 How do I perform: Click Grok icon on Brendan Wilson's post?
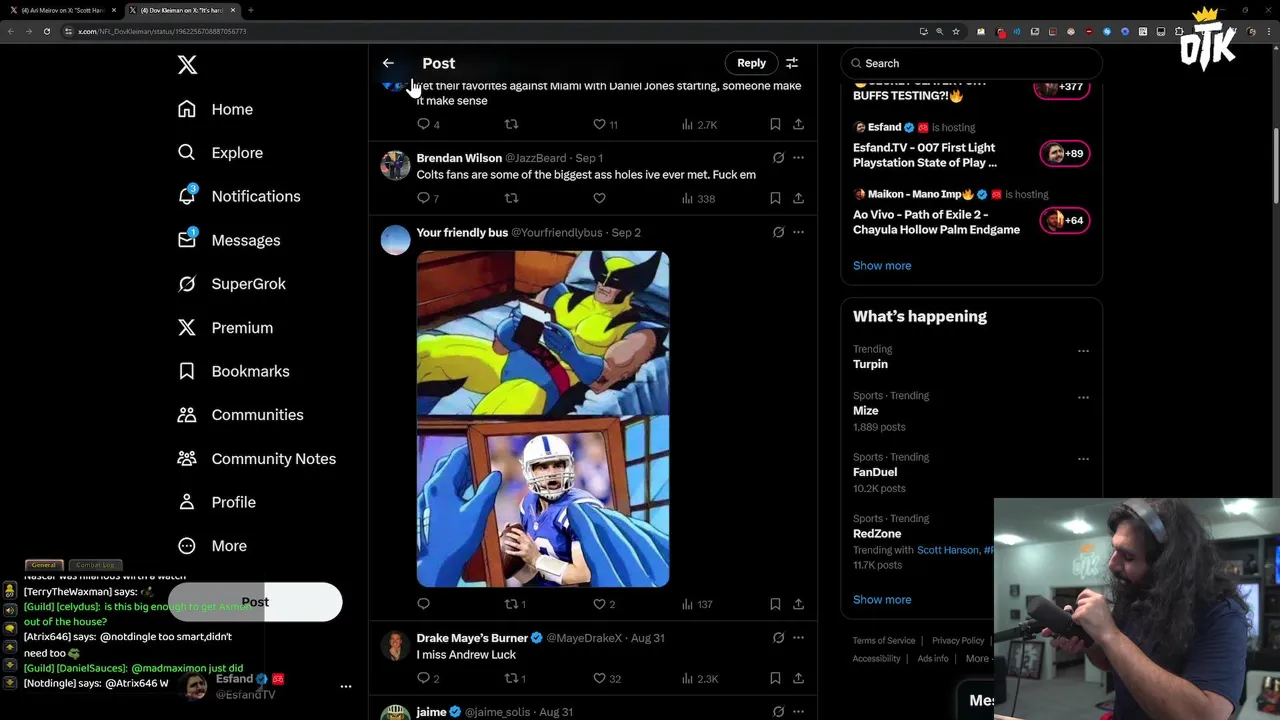[778, 158]
